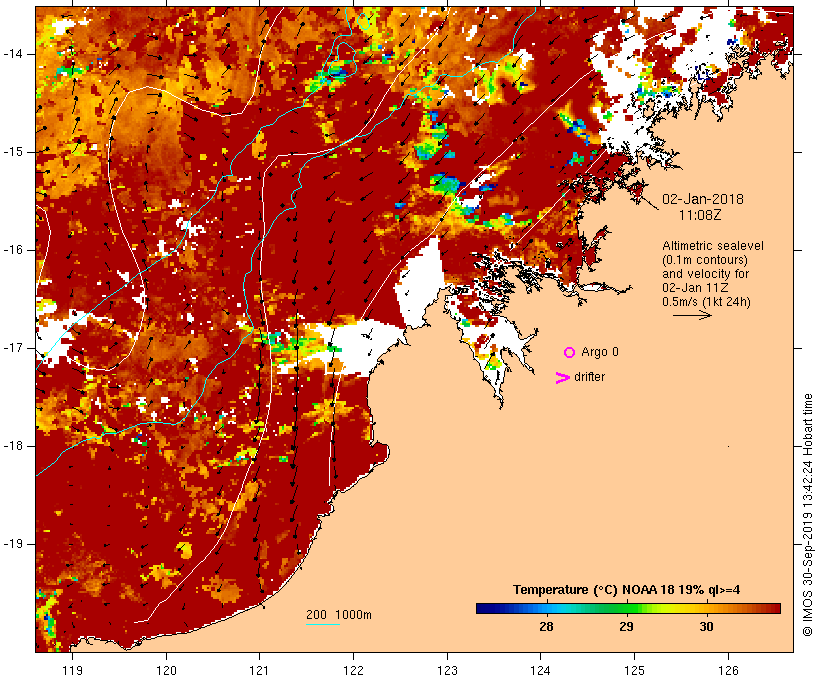Click the longitude axis label 126

[x=728, y=671]
